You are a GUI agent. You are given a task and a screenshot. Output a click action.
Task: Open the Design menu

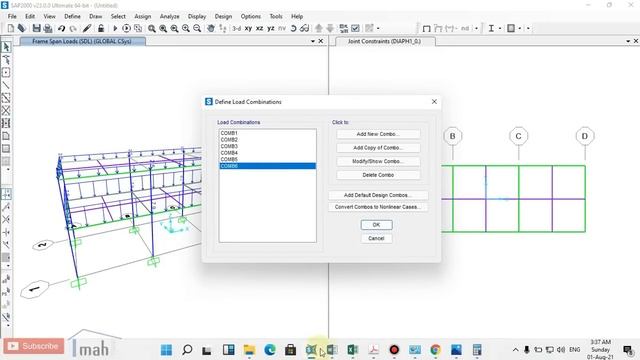click(x=223, y=16)
